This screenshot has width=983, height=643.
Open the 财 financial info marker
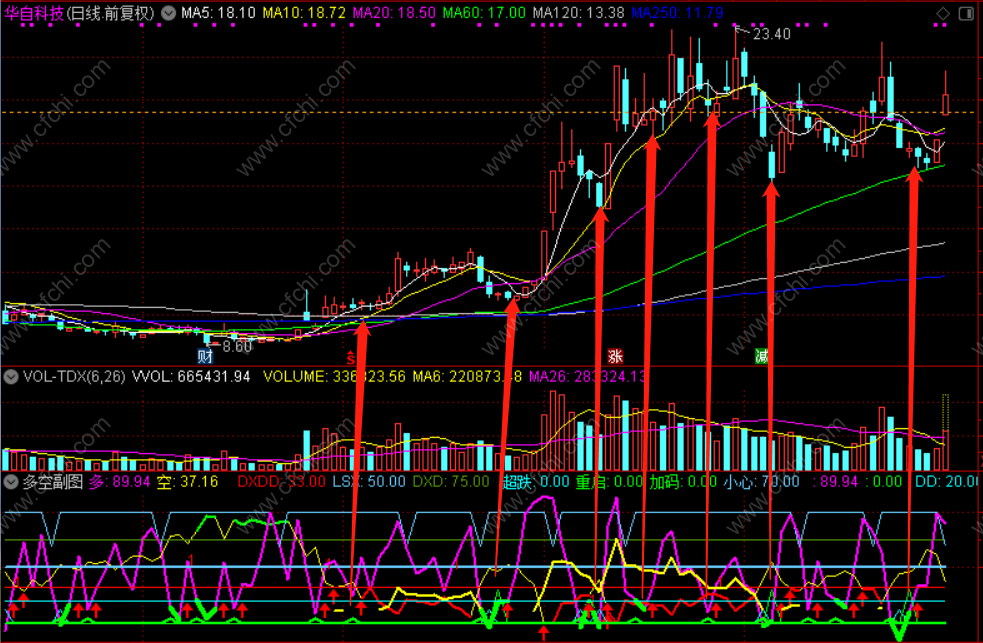(205, 357)
